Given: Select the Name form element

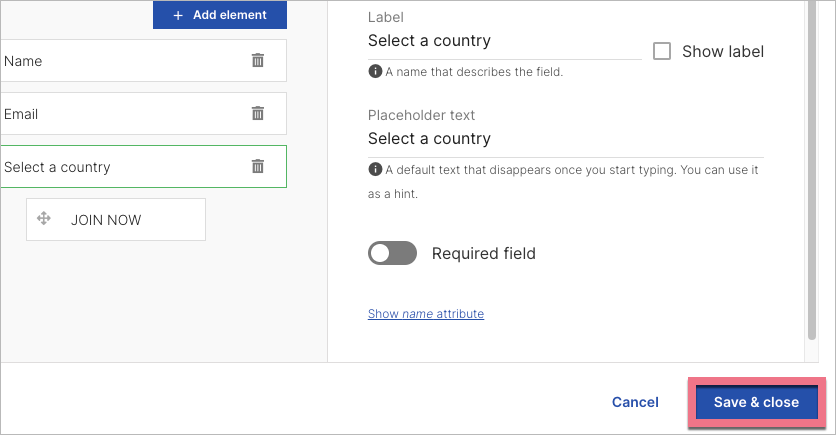Looking at the screenshot, I should tap(120, 61).
